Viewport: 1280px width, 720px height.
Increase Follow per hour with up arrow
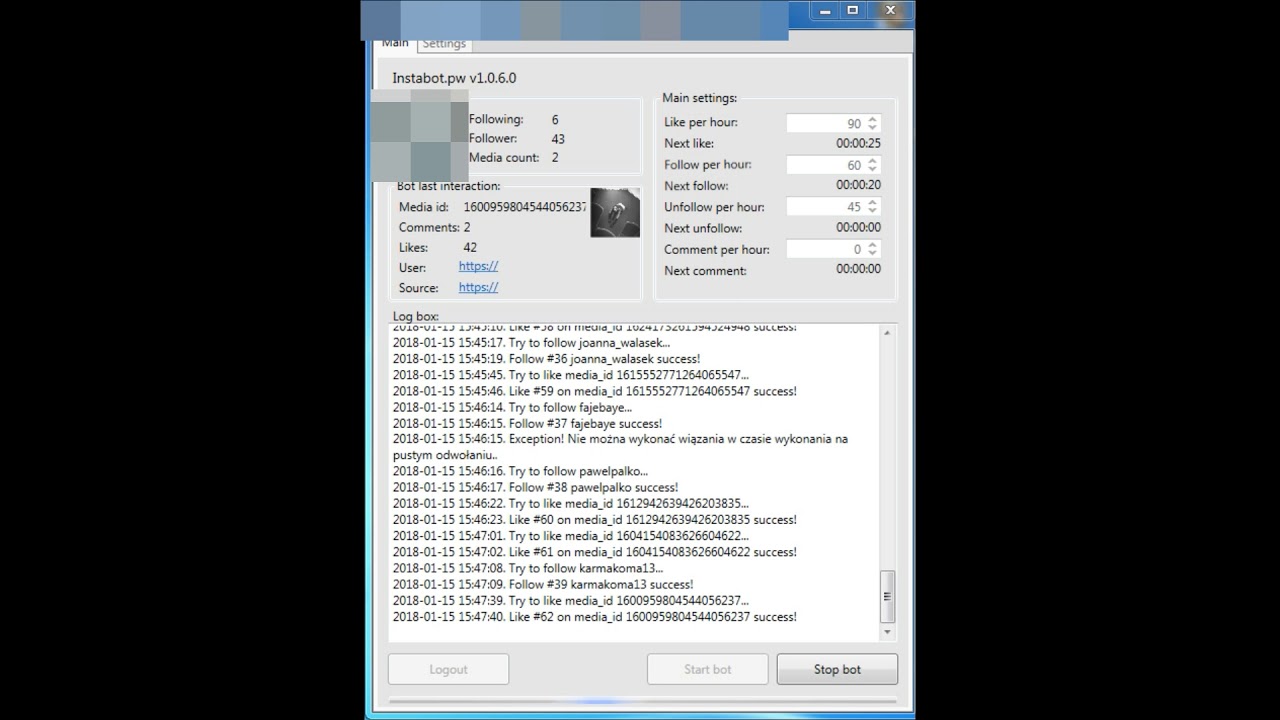[x=872, y=161]
